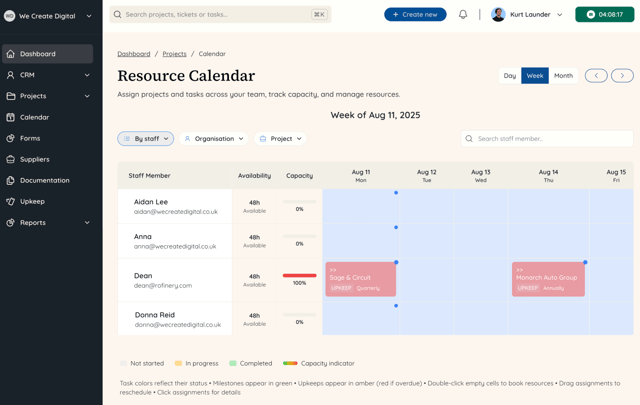Focus the Search projects, tickets or tasks field
The image size is (640, 405).
[x=220, y=15]
